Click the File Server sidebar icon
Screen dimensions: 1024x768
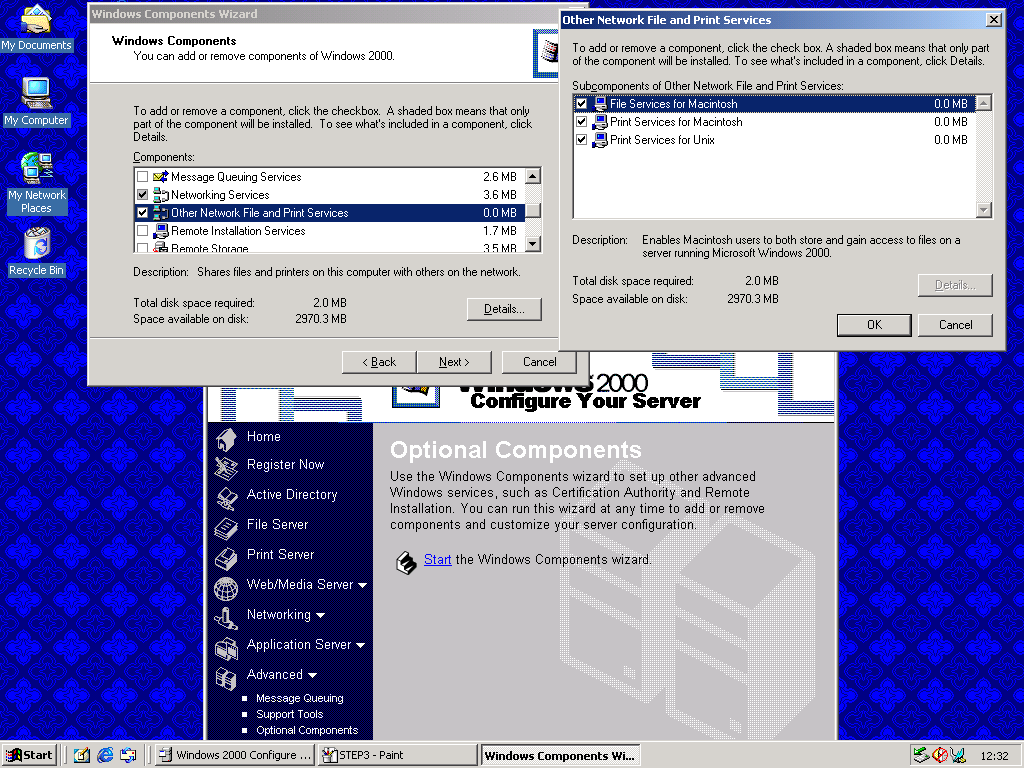[226, 528]
